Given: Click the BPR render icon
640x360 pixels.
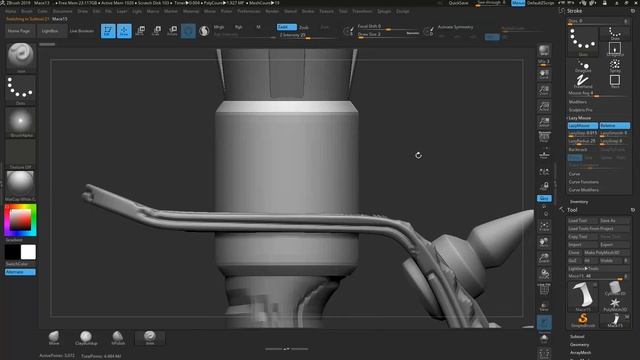Looking at the screenshot, I should pos(544,51).
